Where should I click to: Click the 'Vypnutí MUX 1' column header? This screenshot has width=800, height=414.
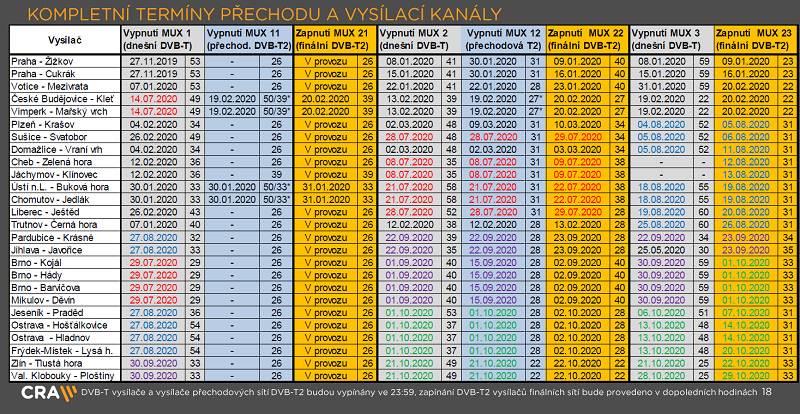(x=161, y=40)
